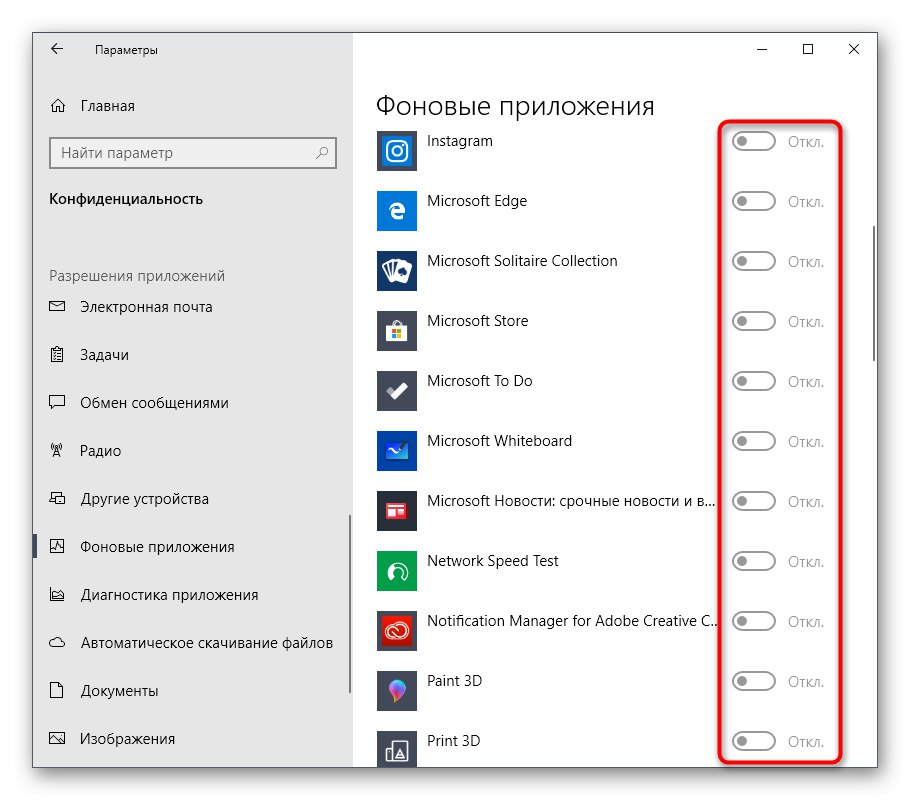Open Изображения privacy settings
Viewport: 910px width, 800px height.
(x=193, y=738)
